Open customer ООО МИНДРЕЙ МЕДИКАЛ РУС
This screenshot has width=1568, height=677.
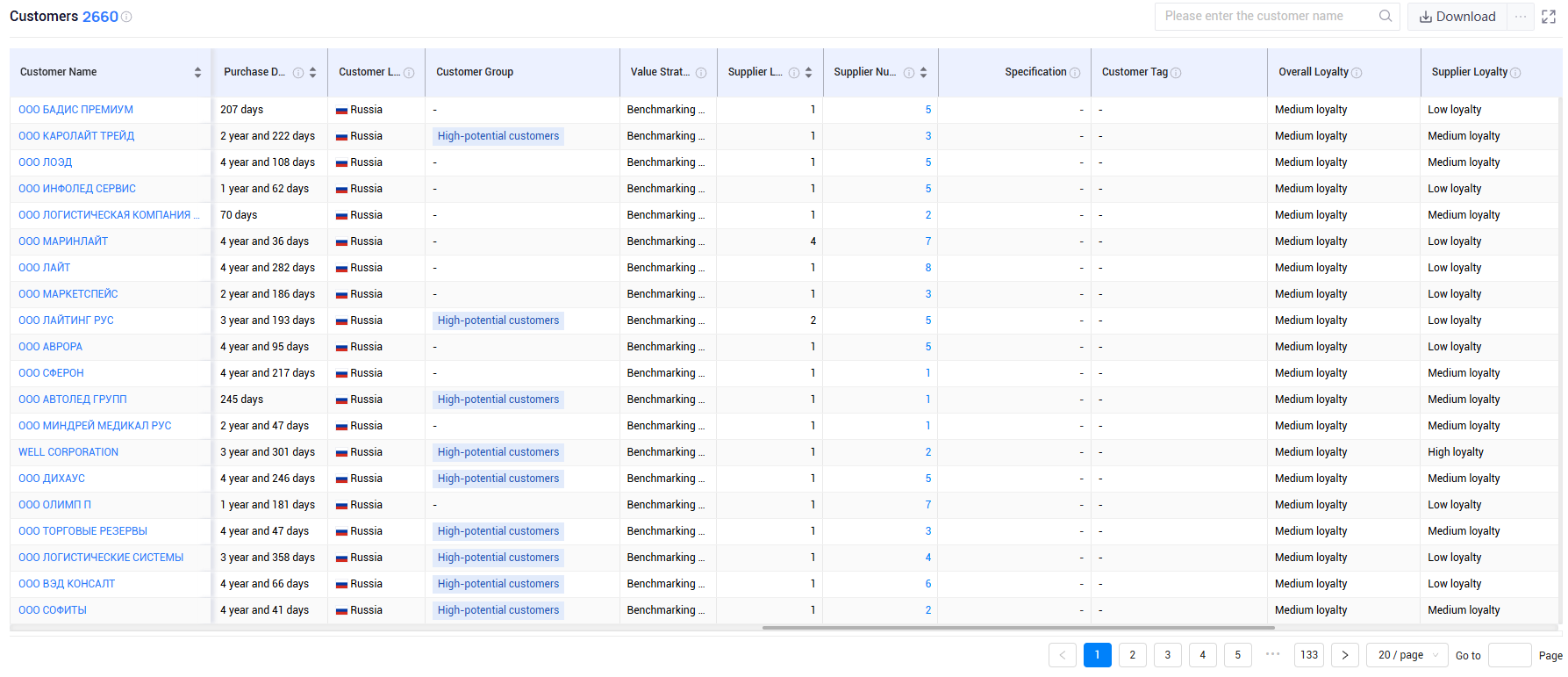(95, 426)
